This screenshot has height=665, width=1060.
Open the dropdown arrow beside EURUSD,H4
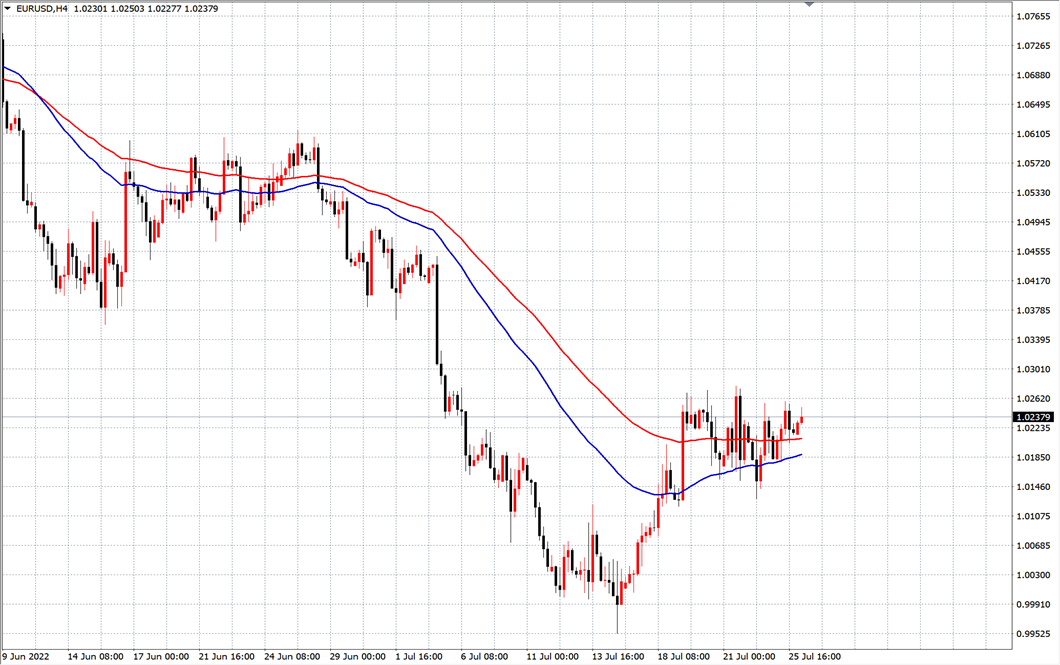pyautogui.click(x=7, y=9)
